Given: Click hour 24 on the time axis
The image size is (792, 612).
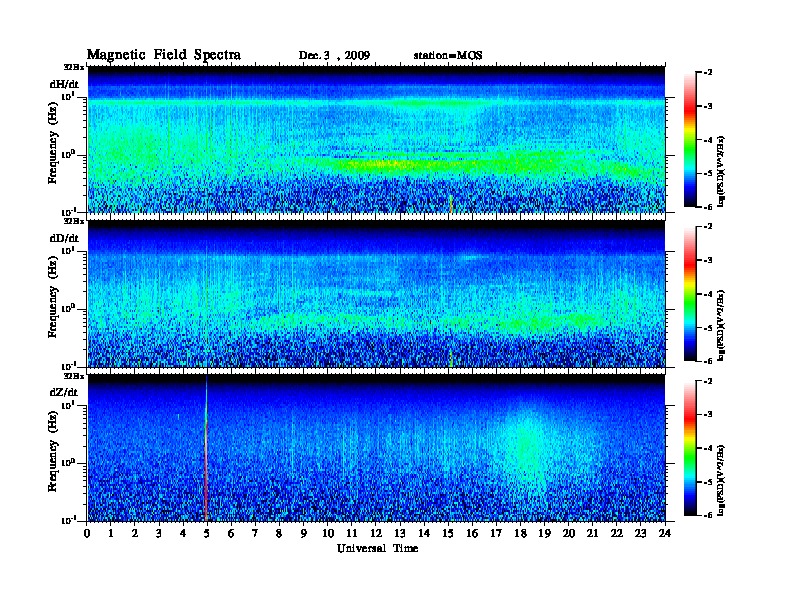Looking at the screenshot, I should pos(665,534).
